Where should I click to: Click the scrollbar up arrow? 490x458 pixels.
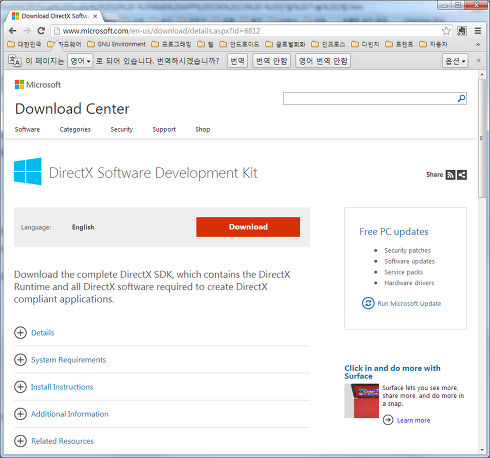point(482,74)
